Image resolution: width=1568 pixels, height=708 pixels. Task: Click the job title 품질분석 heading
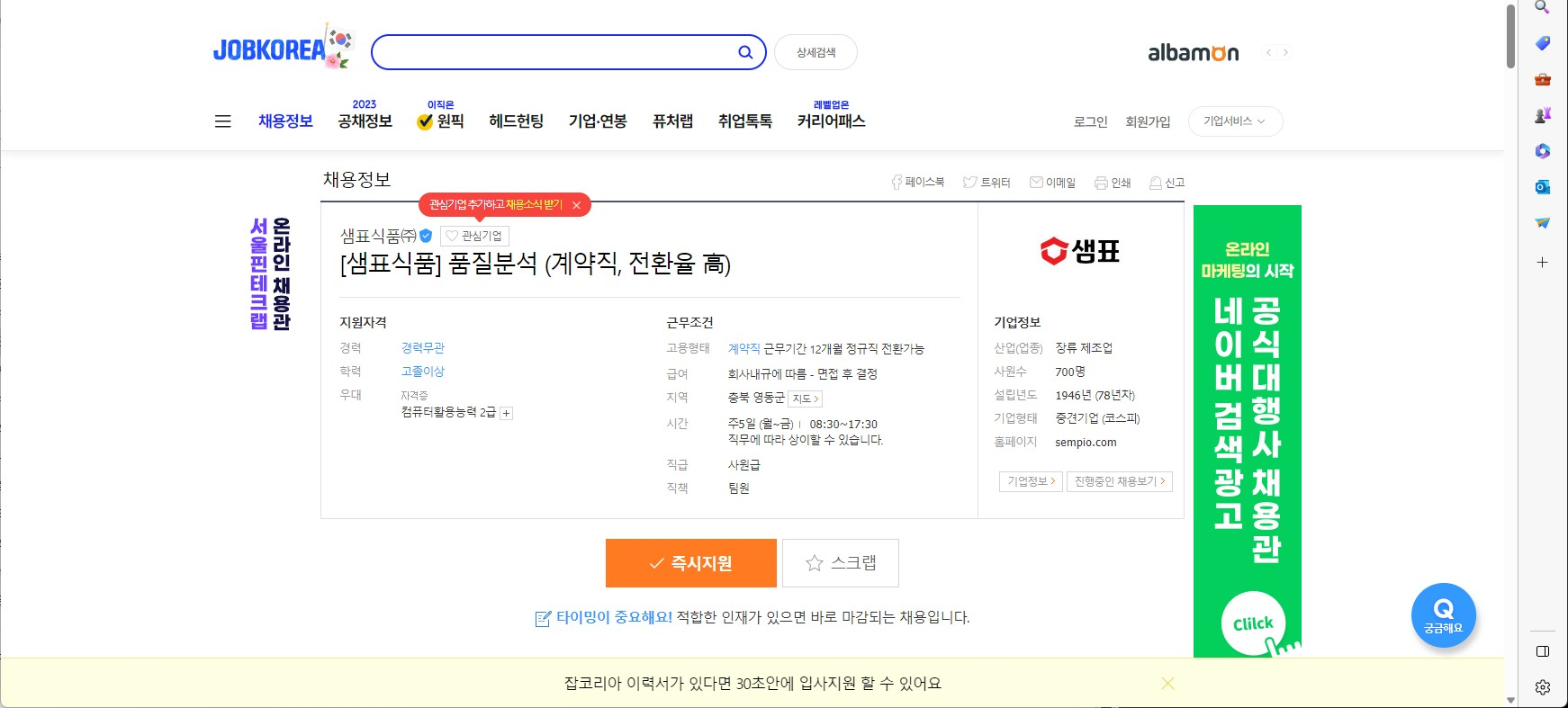click(x=536, y=264)
